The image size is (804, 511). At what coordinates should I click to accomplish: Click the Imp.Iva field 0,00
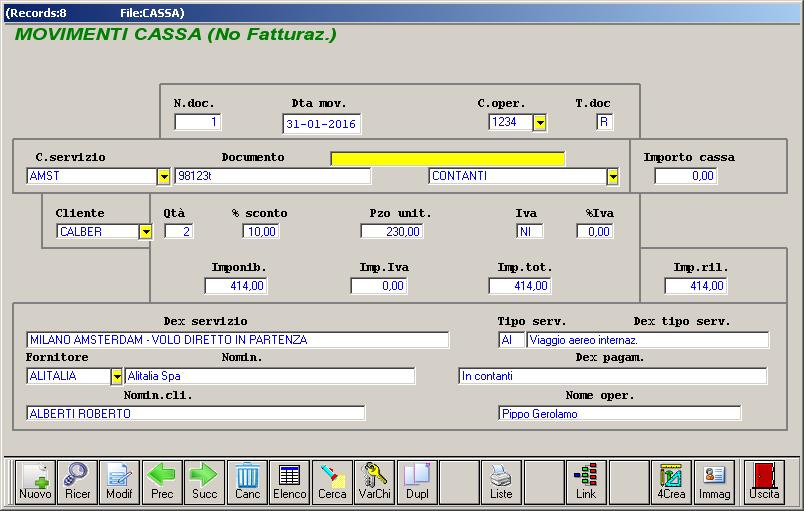pos(379,286)
